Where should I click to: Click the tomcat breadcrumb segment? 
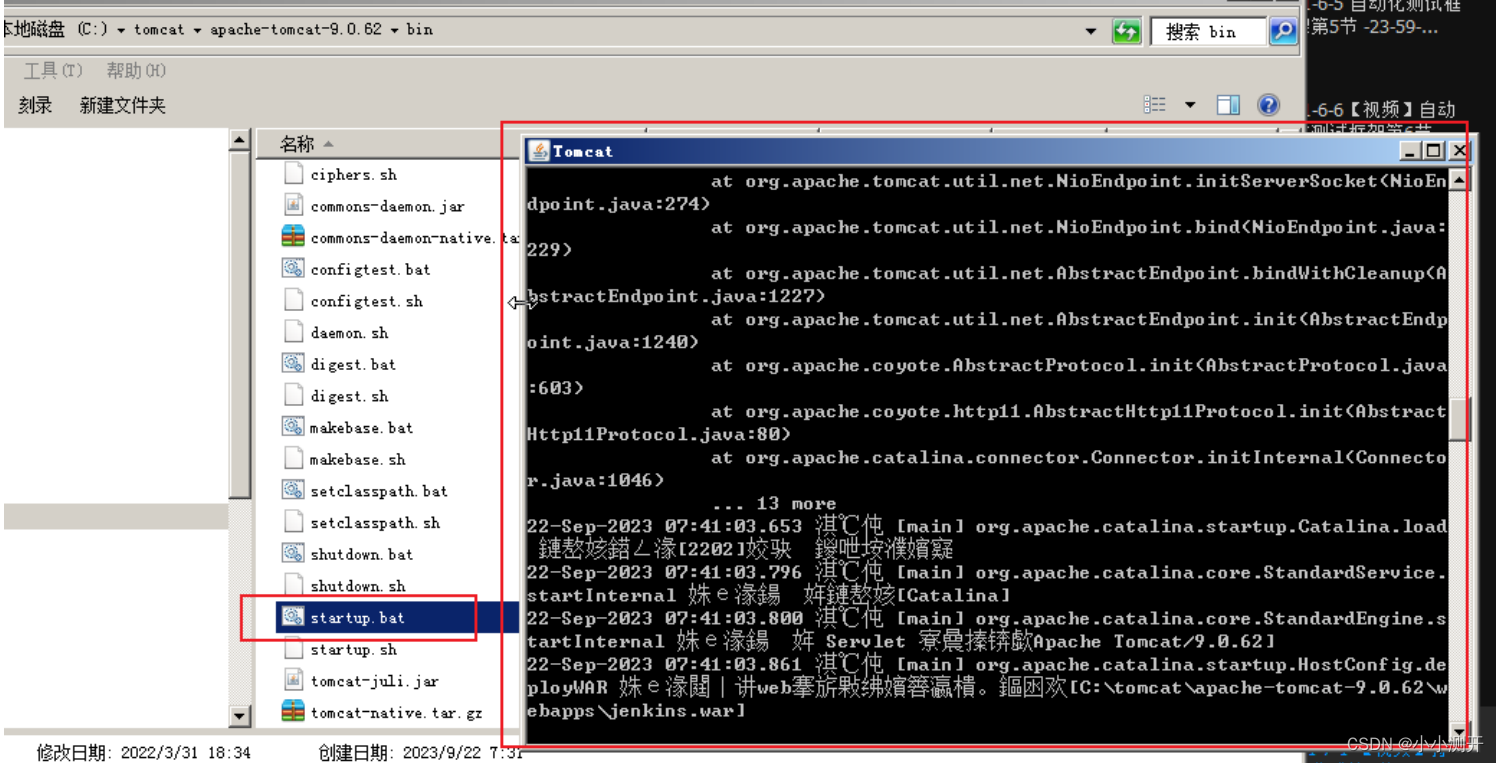159,30
